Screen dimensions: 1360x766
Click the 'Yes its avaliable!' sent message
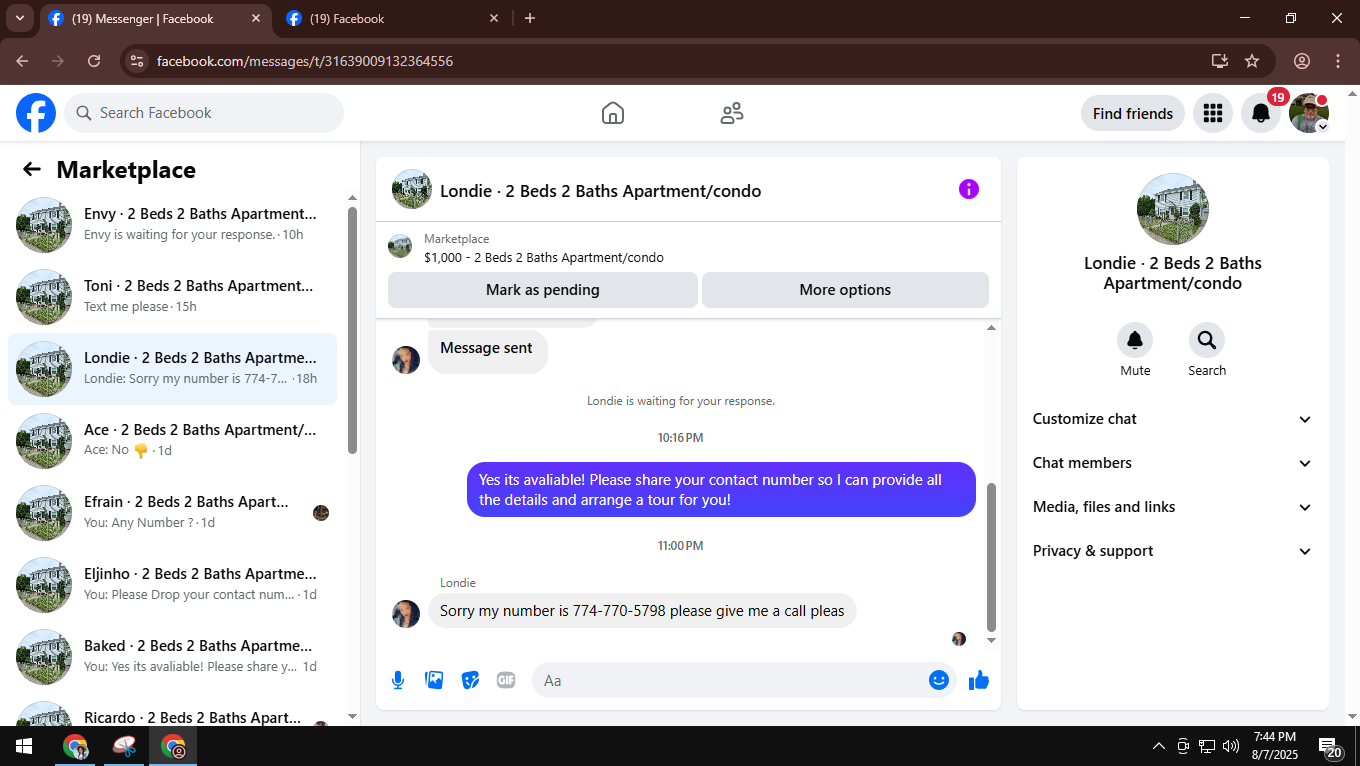click(721, 490)
